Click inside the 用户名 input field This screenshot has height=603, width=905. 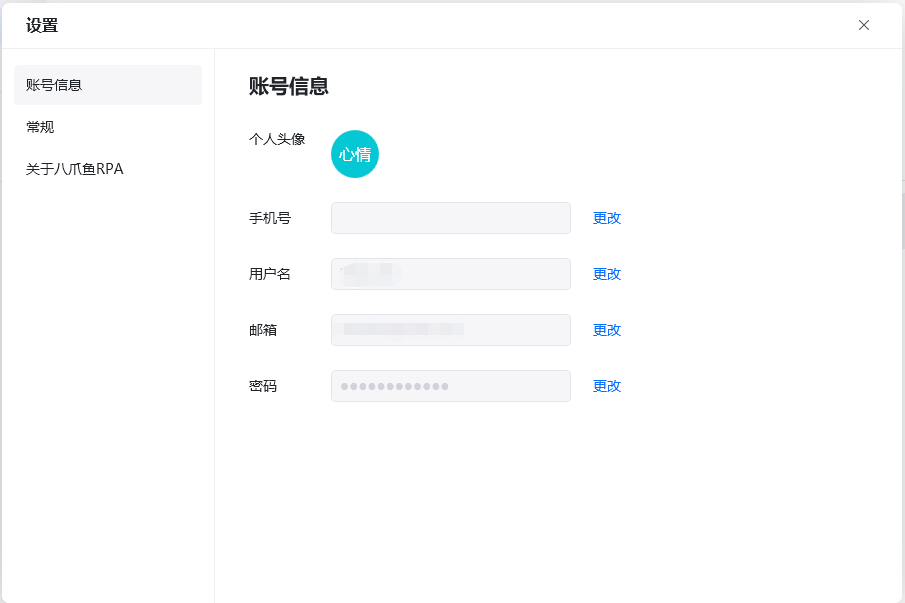pyautogui.click(x=450, y=273)
